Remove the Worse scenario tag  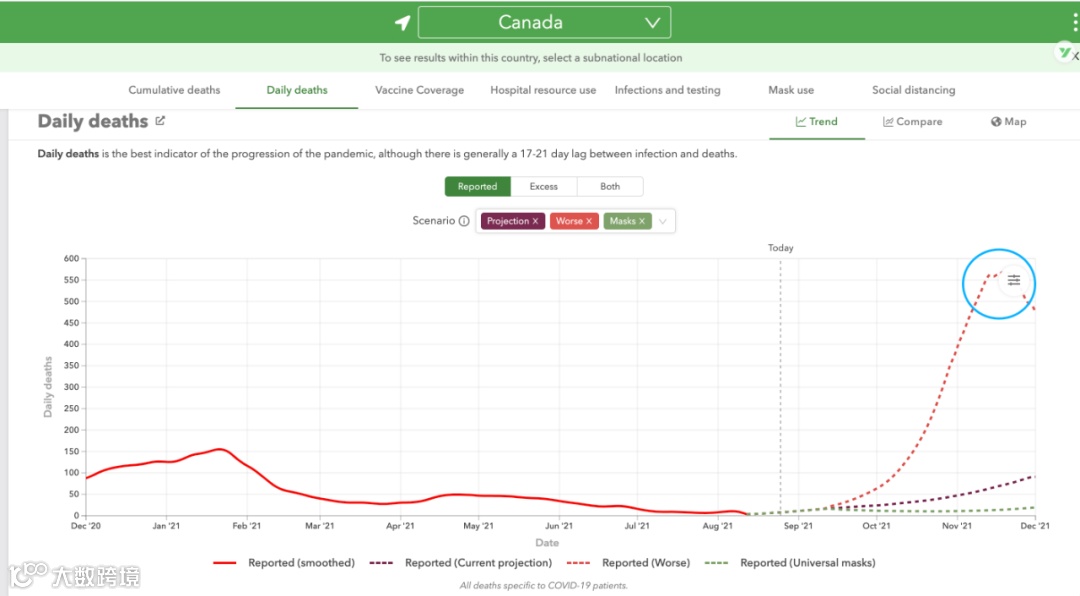pyautogui.click(x=589, y=221)
